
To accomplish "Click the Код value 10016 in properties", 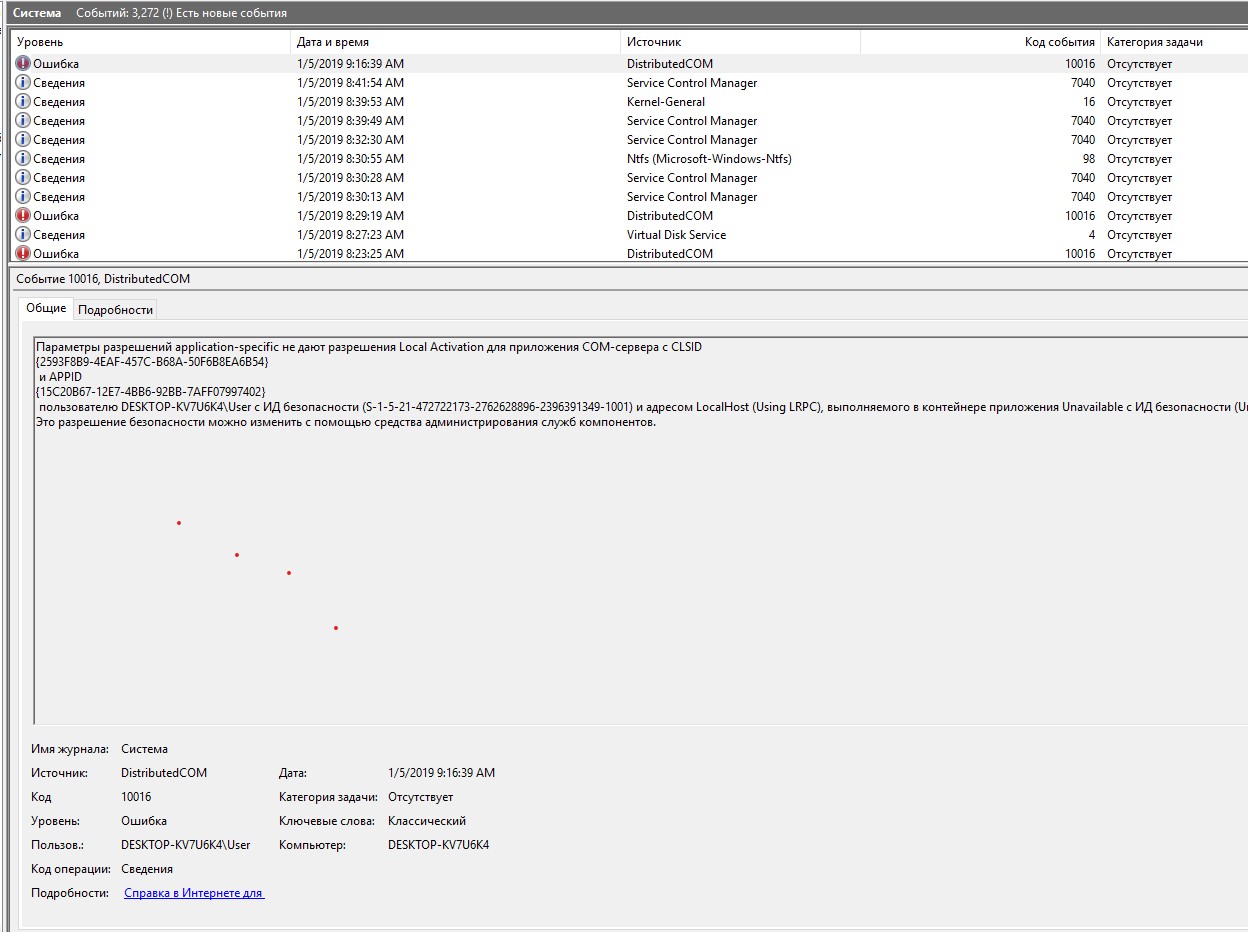I will tap(136, 797).
